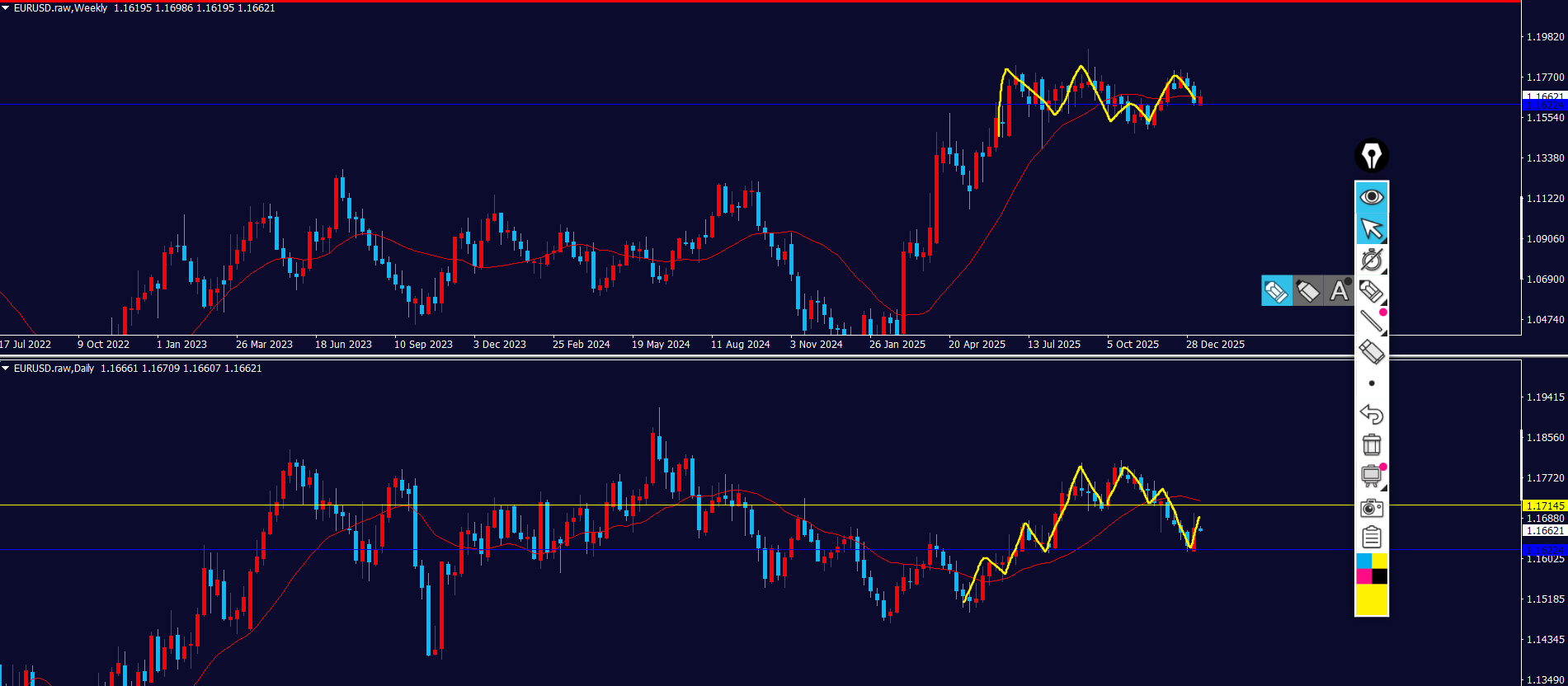Select the pencil tool in the vertical toolbar

click(x=1372, y=291)
